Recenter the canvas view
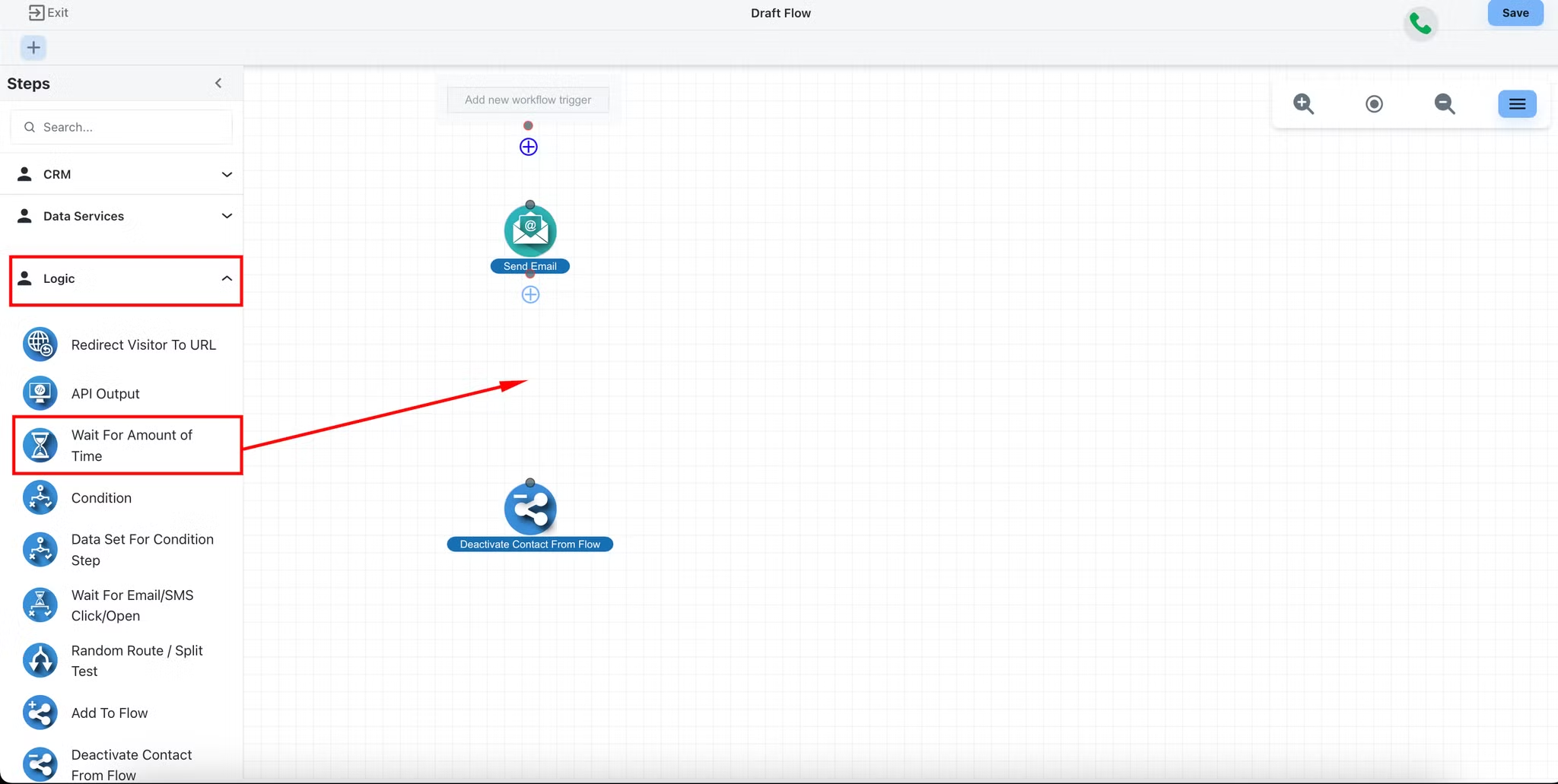The image size is (1558, 784). click(1374, 104)
